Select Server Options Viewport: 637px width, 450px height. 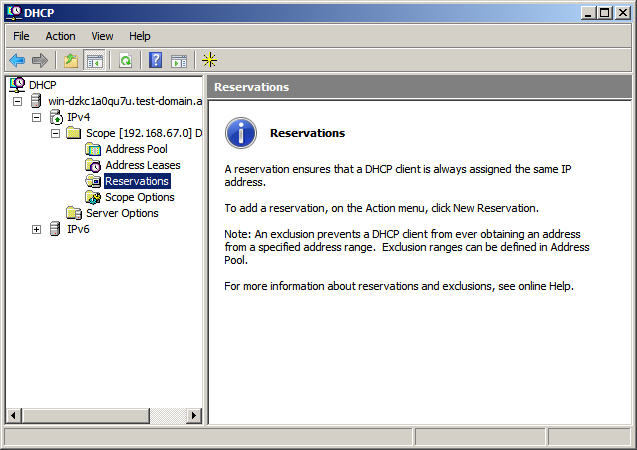(122, 213)
